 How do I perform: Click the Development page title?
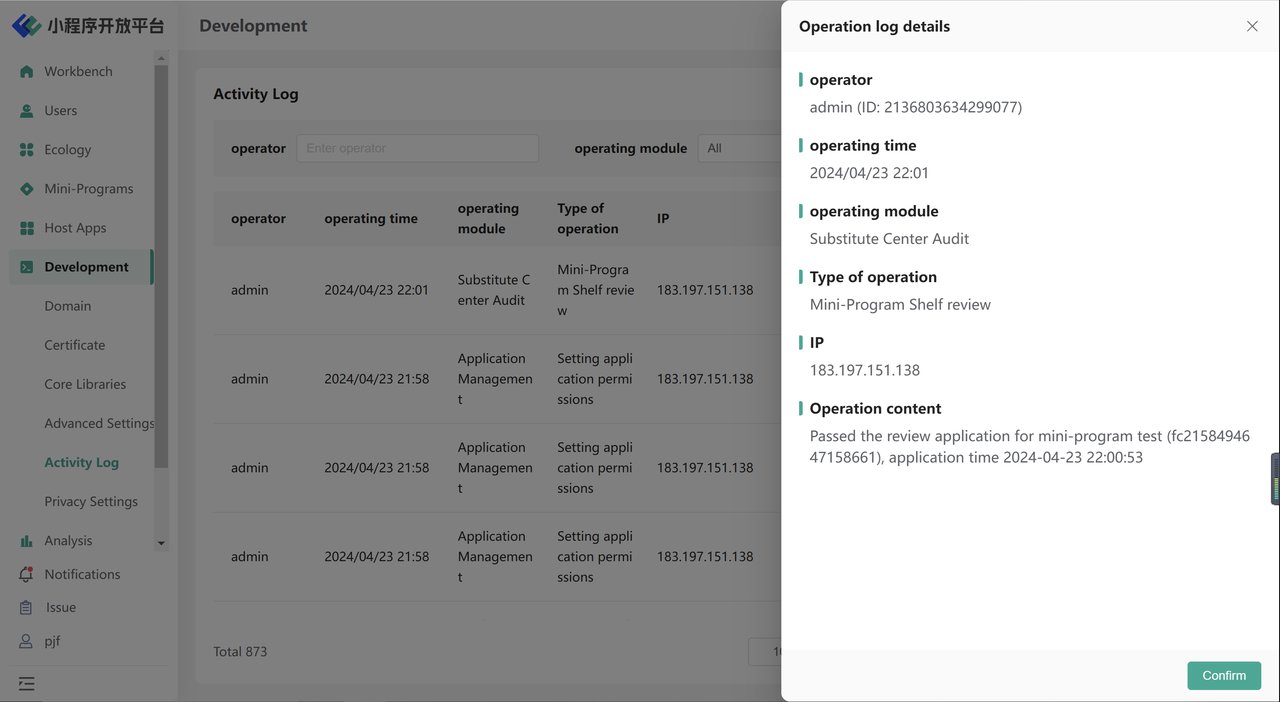tap(253, 26)
